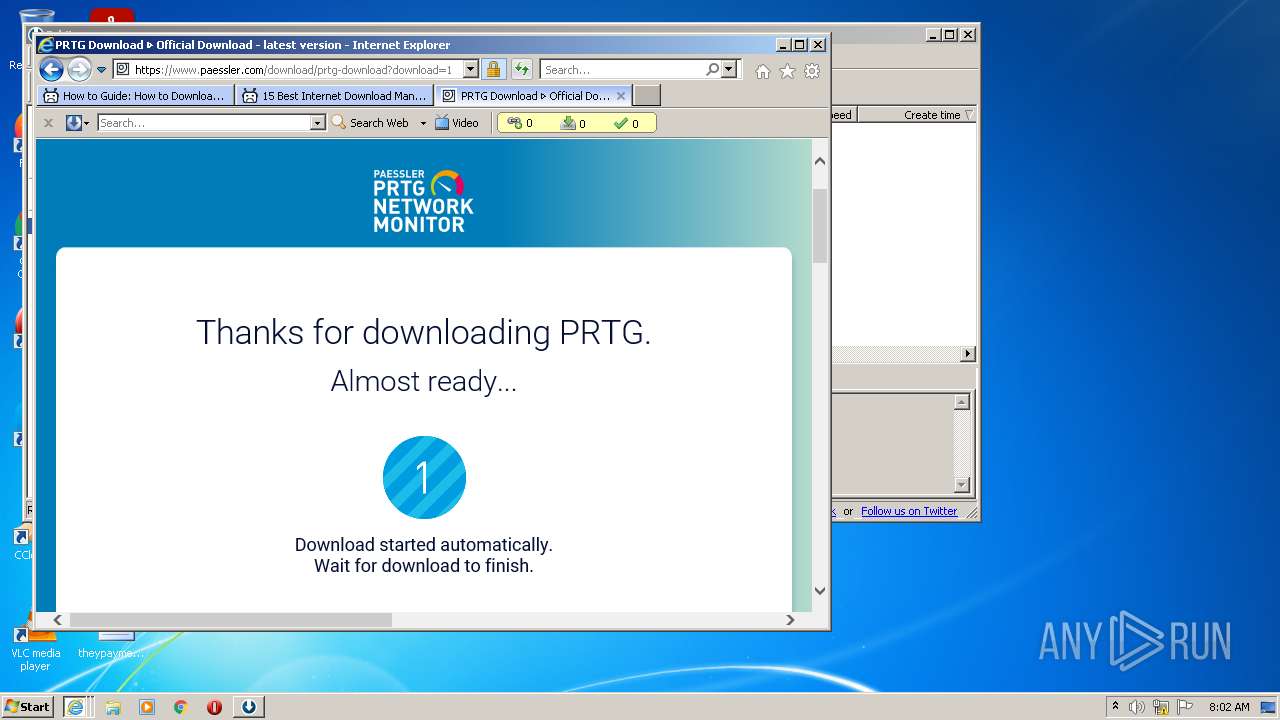Click the IE forward arrow button

tap(79, 69)
